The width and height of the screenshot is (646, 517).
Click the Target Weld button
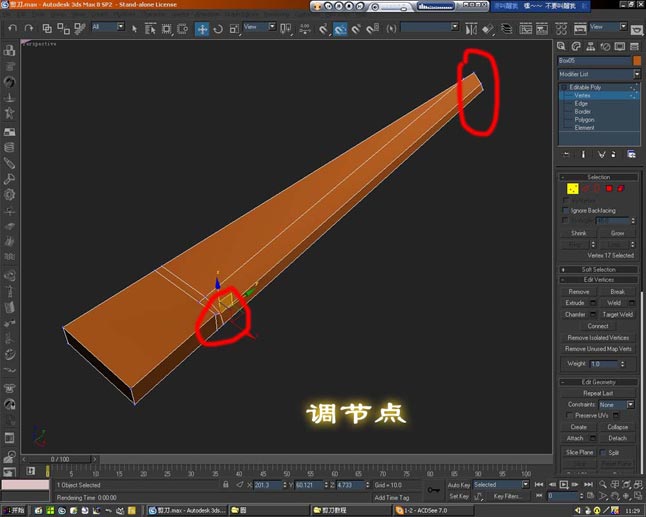[x=618, y=315]
